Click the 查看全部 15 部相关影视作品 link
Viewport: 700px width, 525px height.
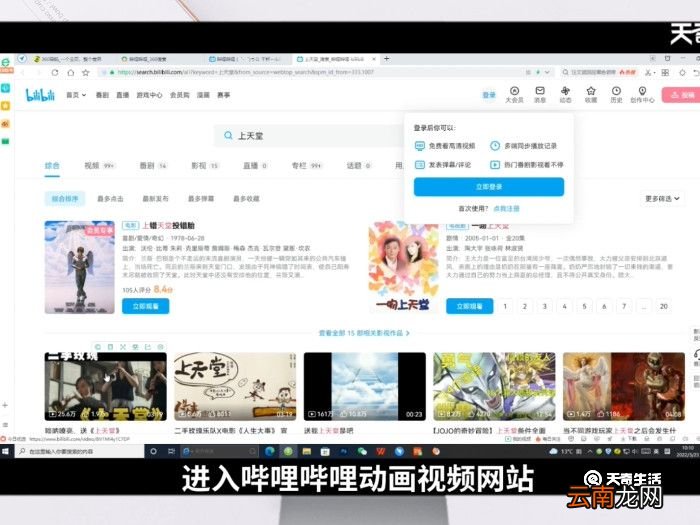[364, 333]
